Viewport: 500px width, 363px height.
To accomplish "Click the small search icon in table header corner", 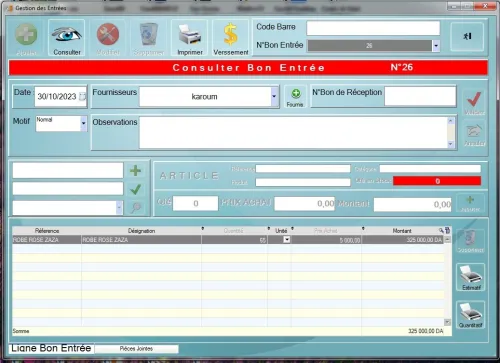I will tap(441, 230).
